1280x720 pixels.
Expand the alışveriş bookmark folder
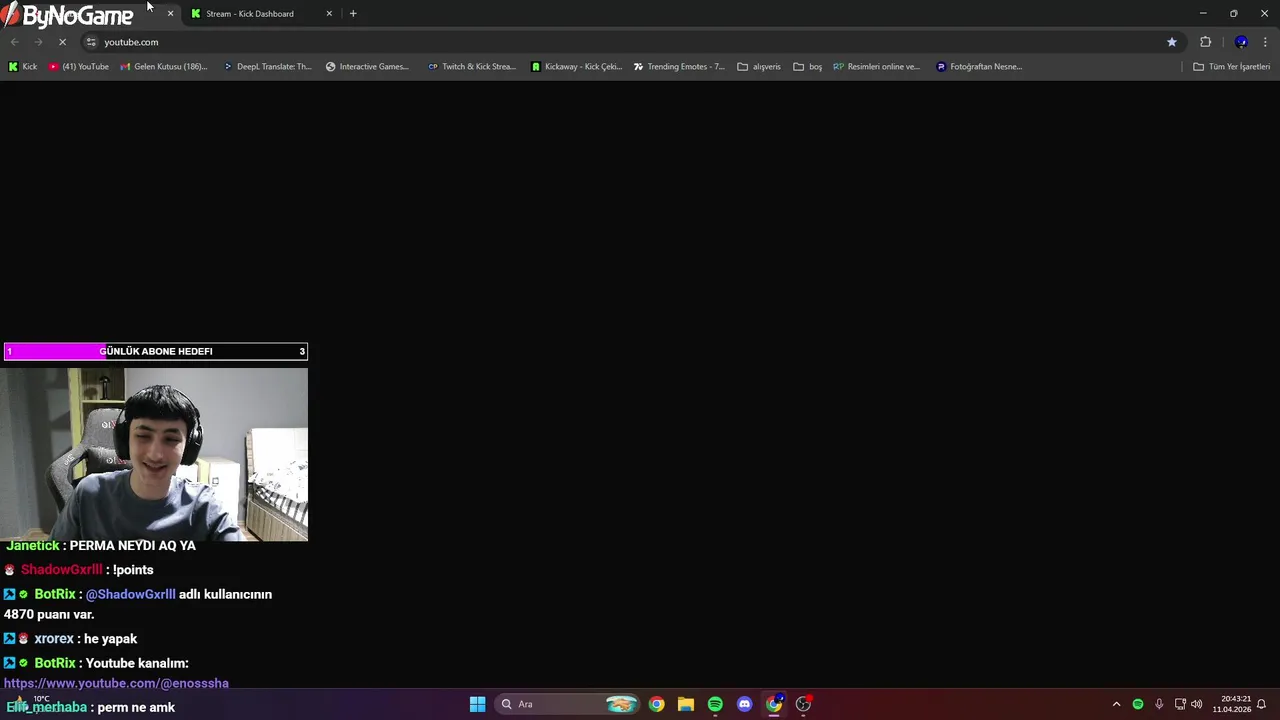[x=759, y=67]
